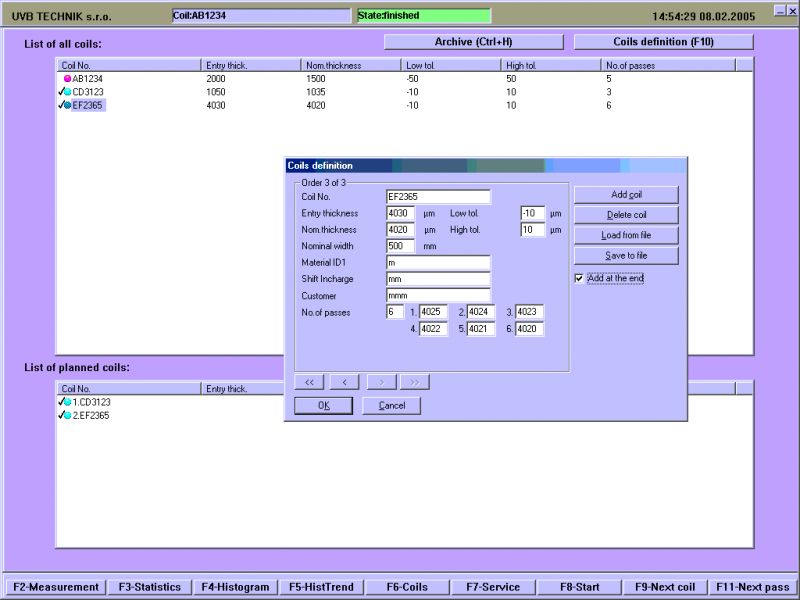
Task: Click the Coil No. input field
Action: (x=438, y=197)
